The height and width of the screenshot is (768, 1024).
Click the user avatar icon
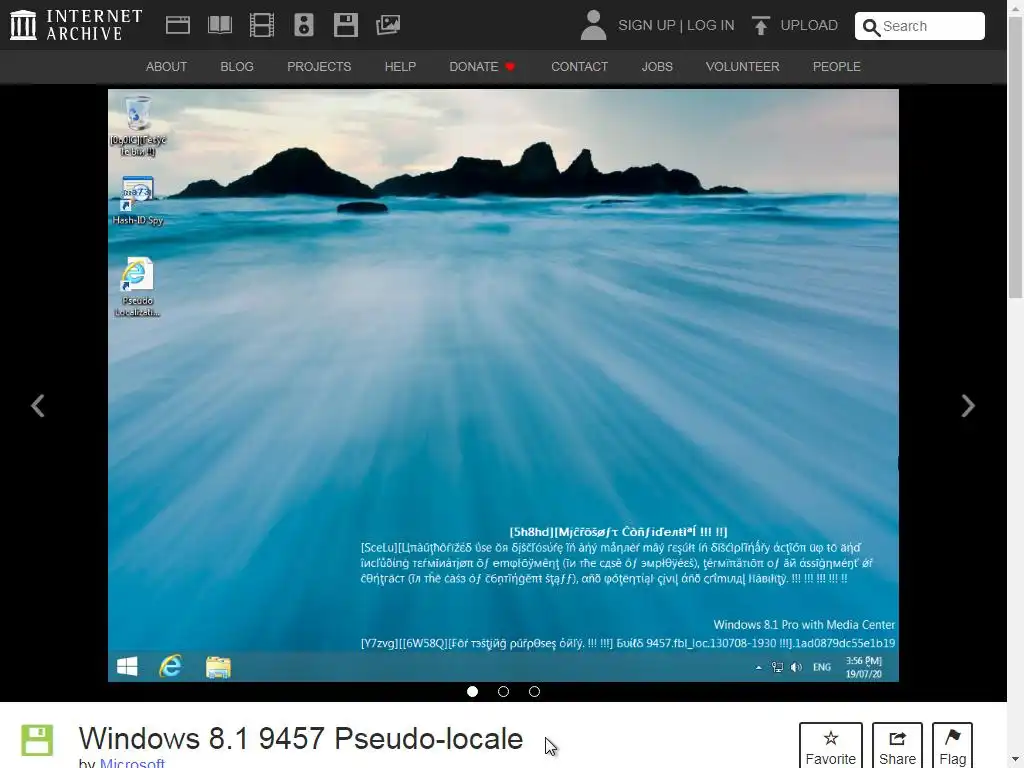click(x=593, y=25)
